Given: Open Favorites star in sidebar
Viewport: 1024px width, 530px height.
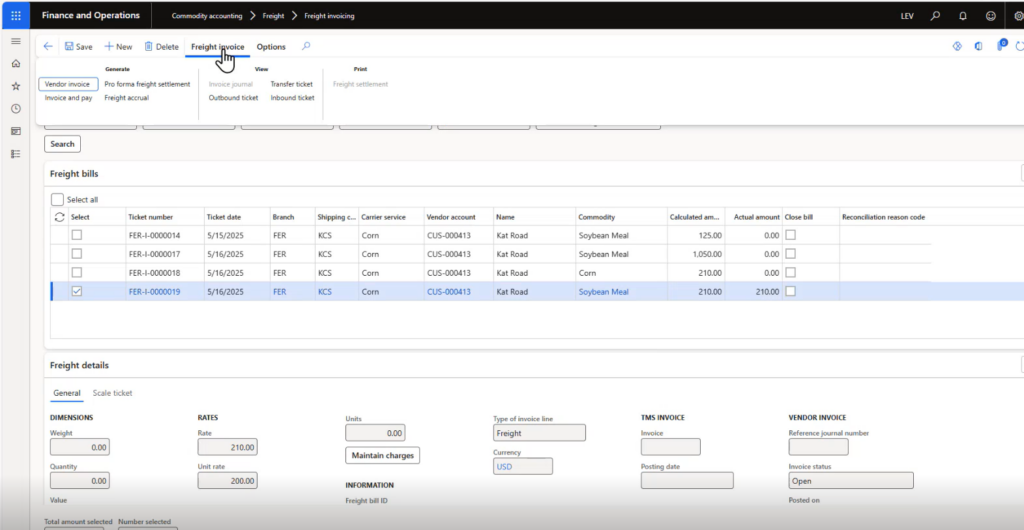Looking at the screenshot, I should pyautogui.click(x=16, y=86).
